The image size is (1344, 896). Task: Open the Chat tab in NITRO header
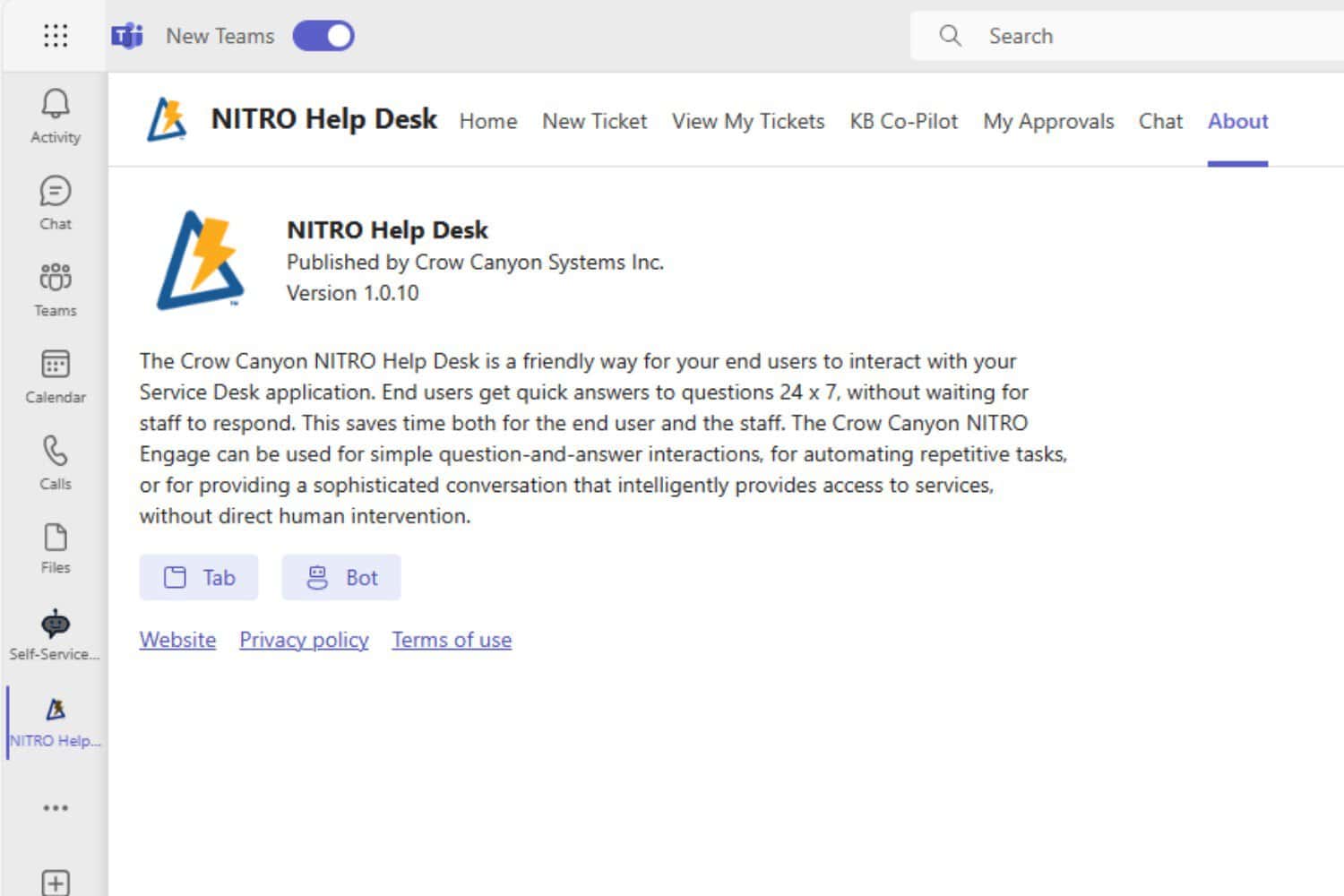(x=1160, y=121)
